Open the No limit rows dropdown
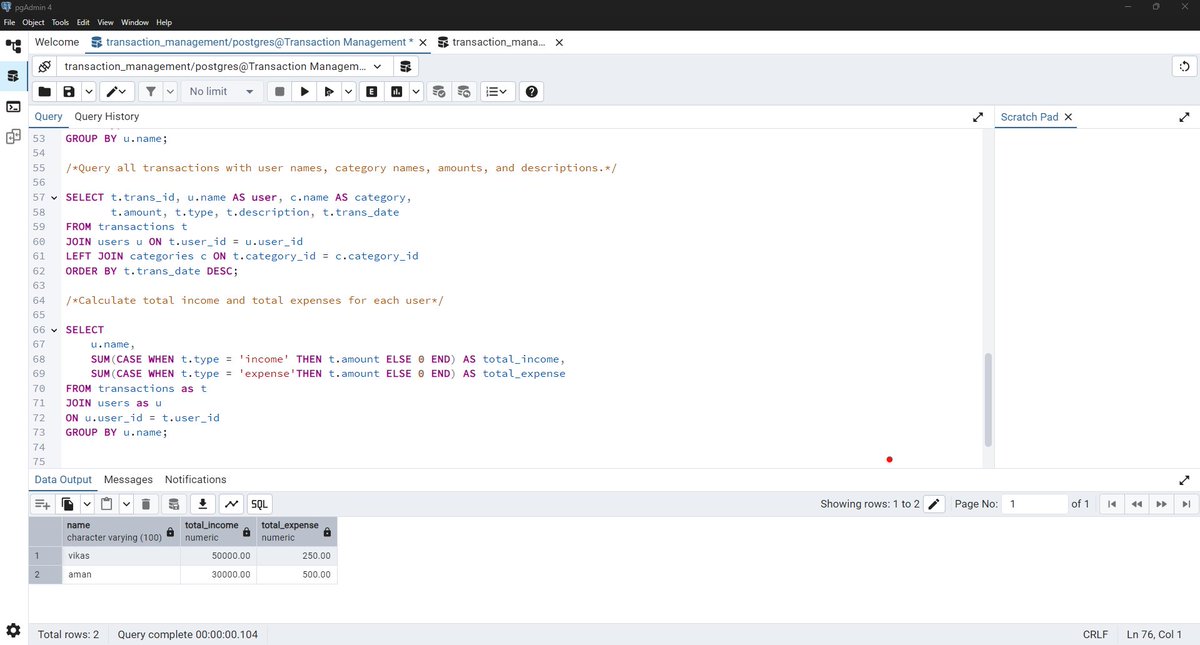The width and height of the screenshot is (1200, 645). pos(223,91)
